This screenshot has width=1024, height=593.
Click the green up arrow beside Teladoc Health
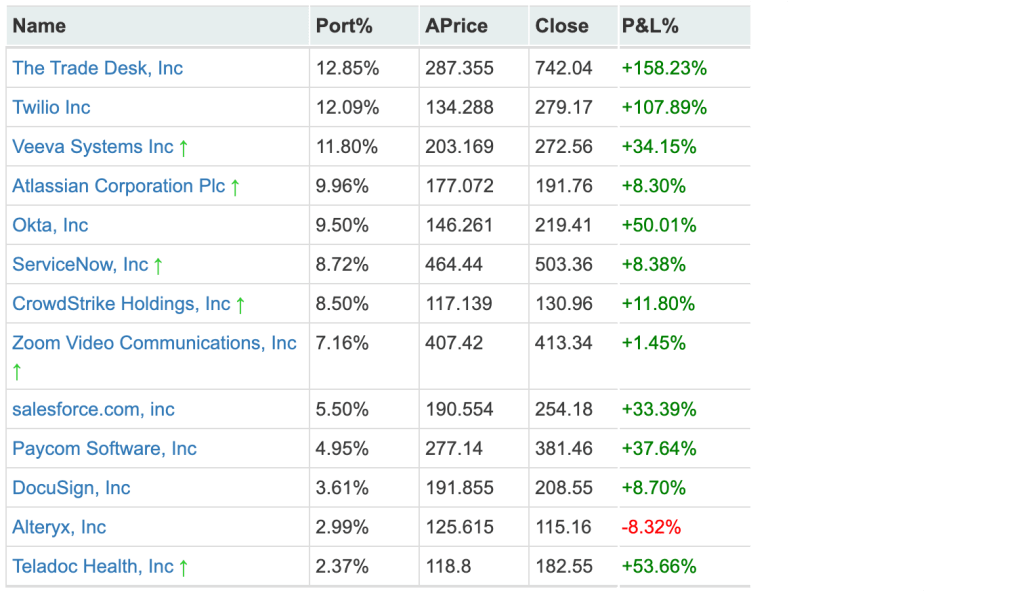pyautogui.click(x=183, y=568)
